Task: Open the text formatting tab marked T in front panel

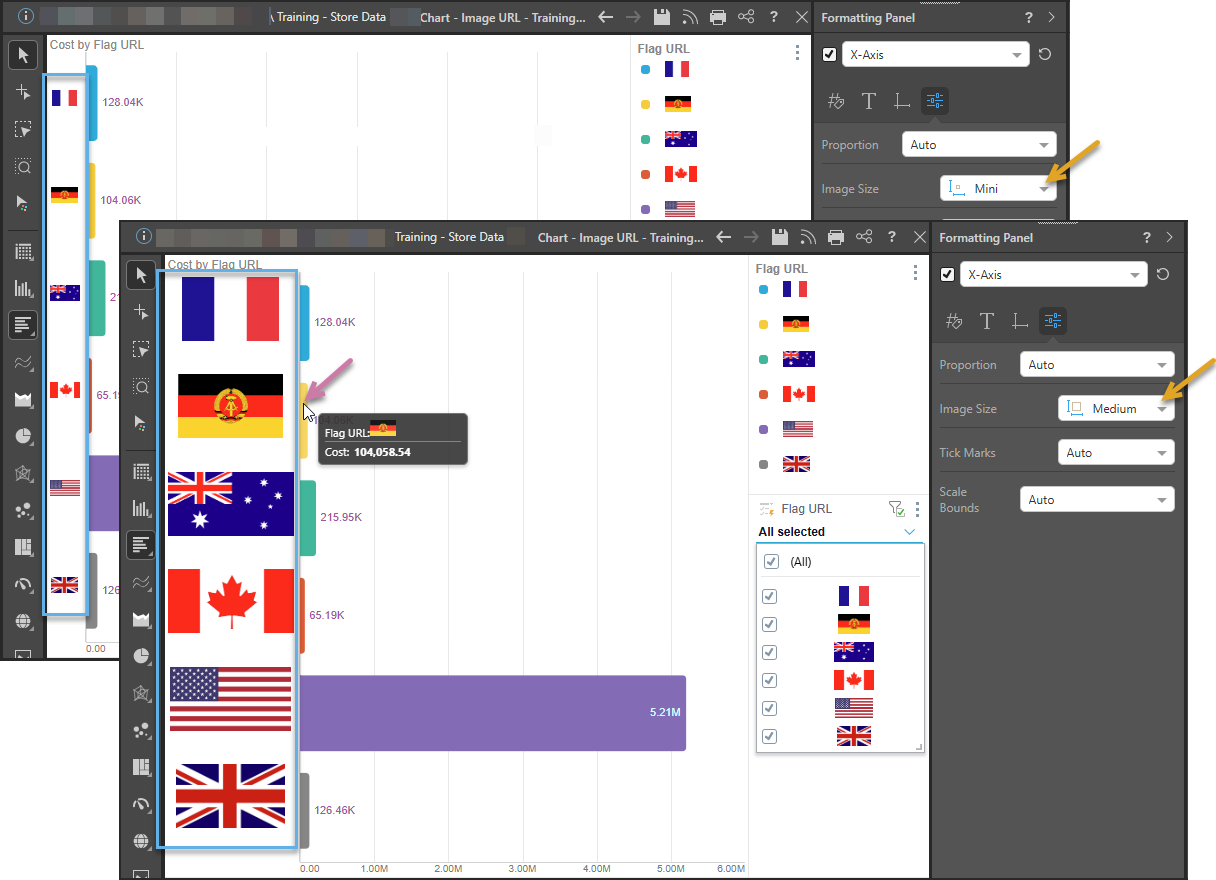Action: click(x=987, y=321)
